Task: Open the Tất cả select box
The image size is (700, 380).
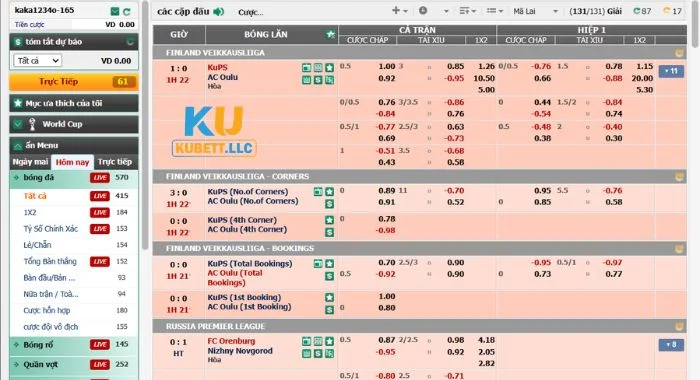Action: [38, 60]
